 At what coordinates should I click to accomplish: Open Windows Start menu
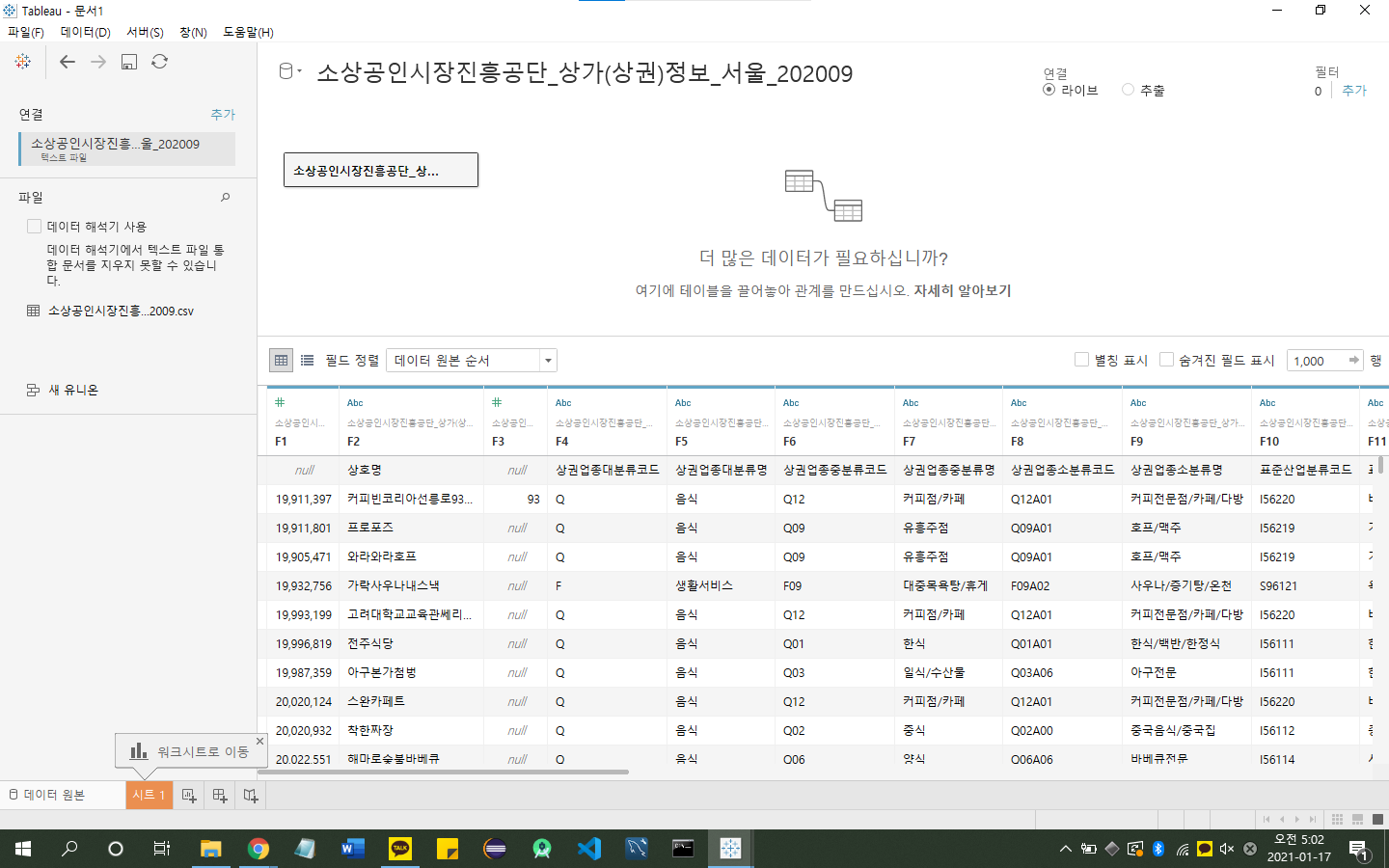23,849
